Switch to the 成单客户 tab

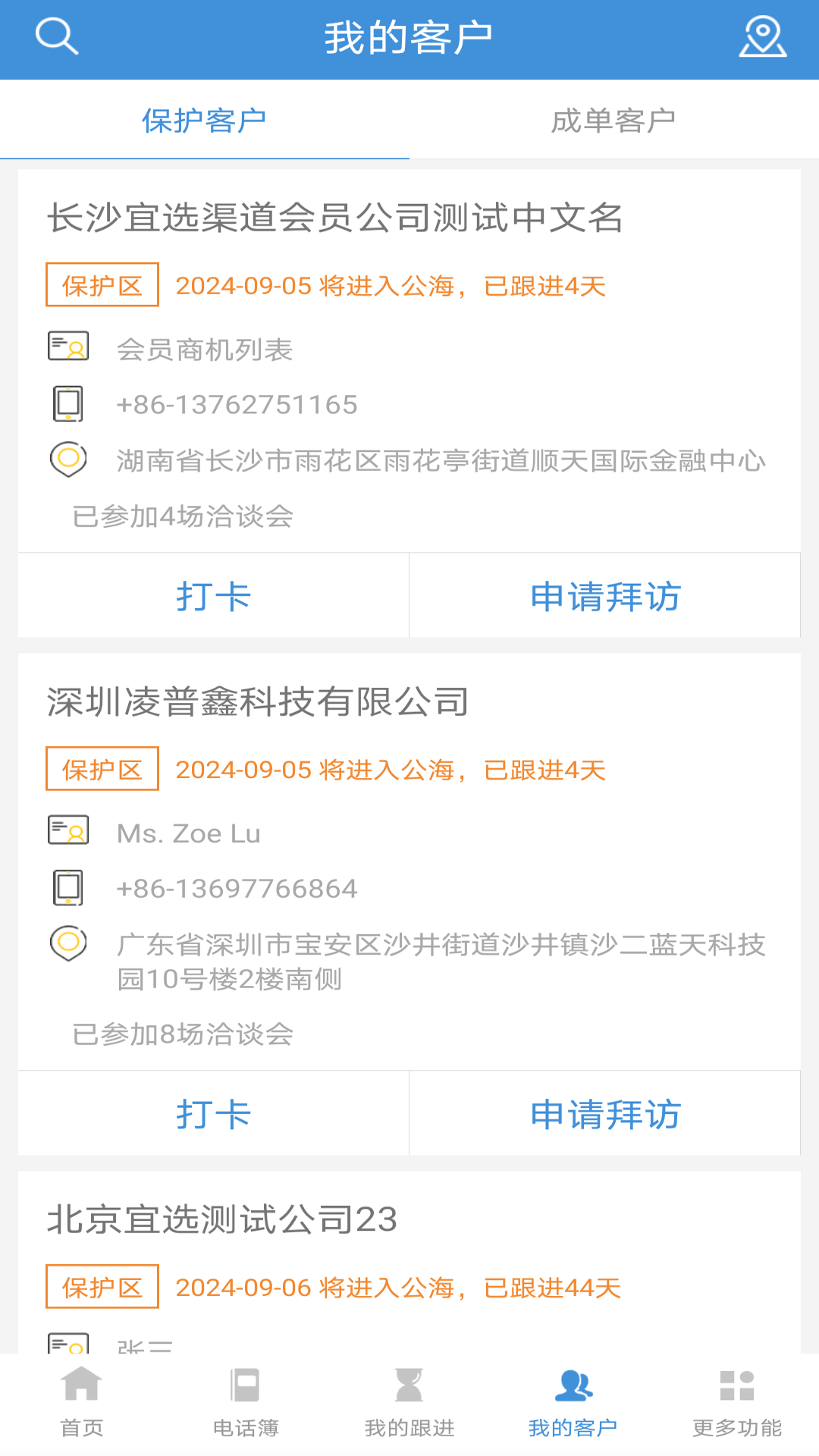point(613,121)
